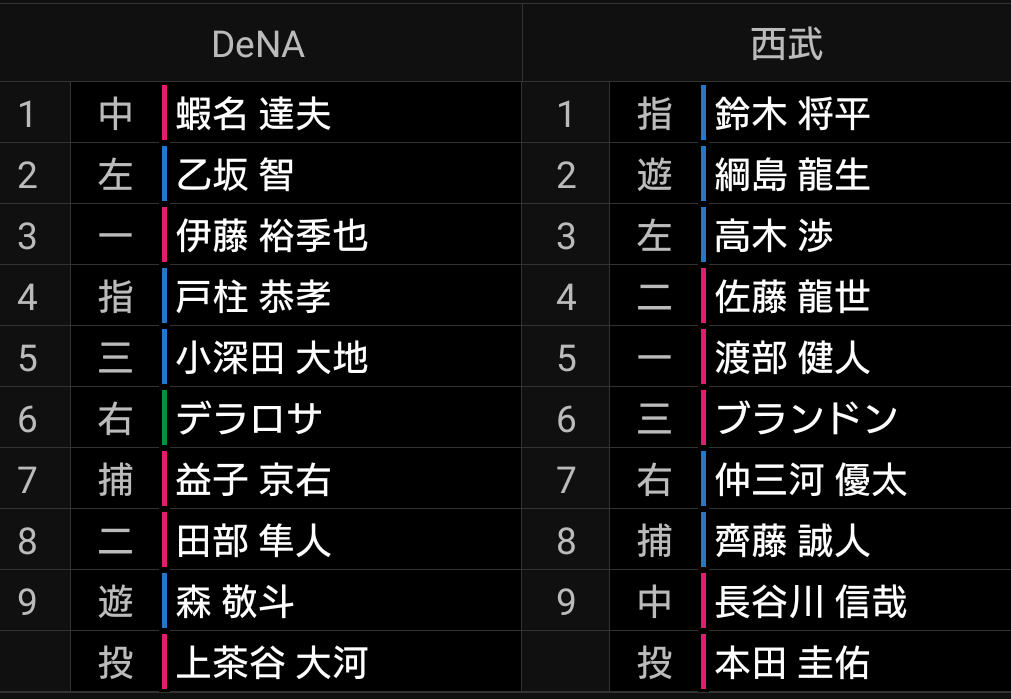Open player 高木 渉
This screenshot has width=1011, height=699.
774,235
